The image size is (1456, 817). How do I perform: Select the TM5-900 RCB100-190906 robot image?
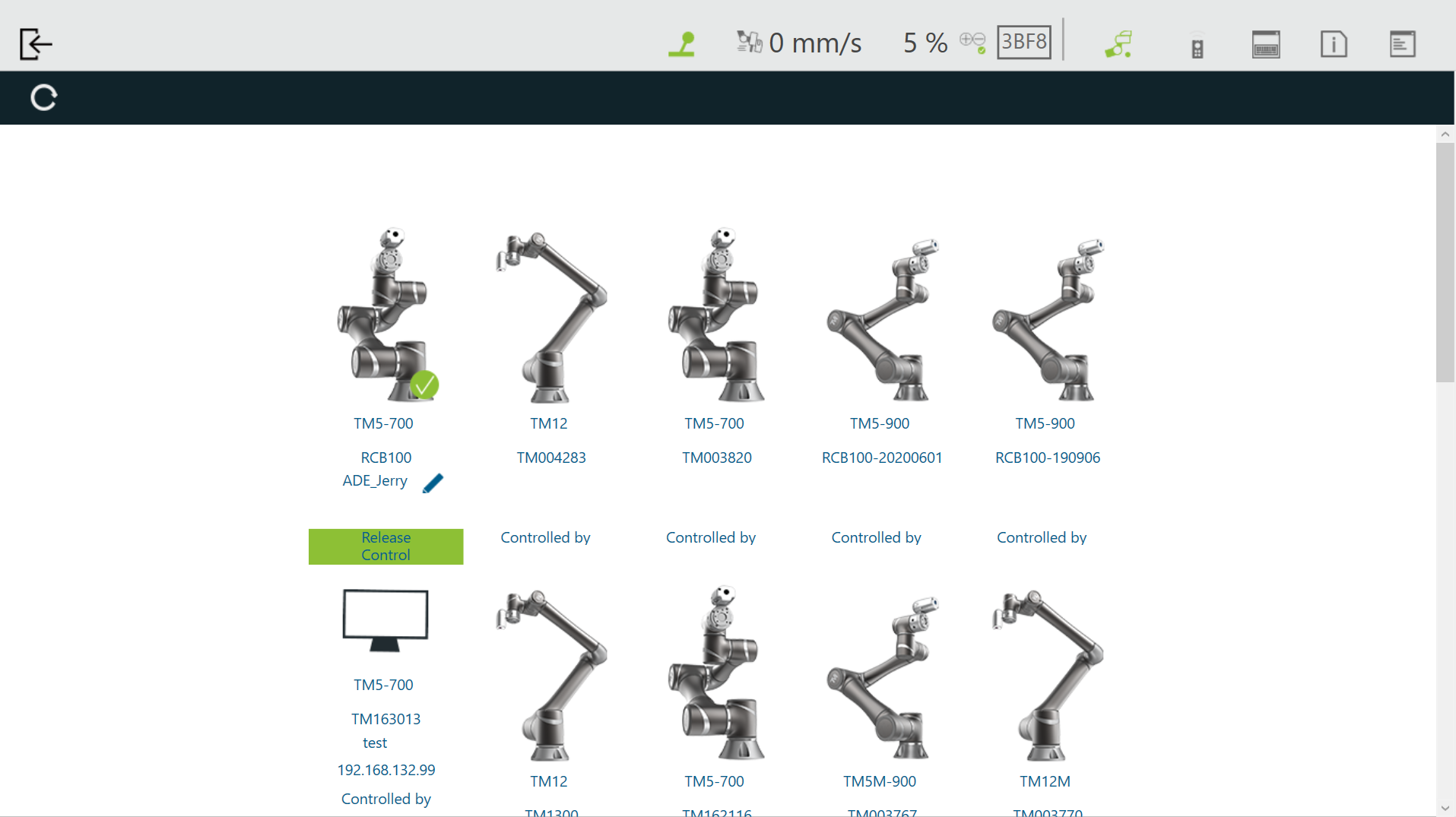(x=1047, y=320)
